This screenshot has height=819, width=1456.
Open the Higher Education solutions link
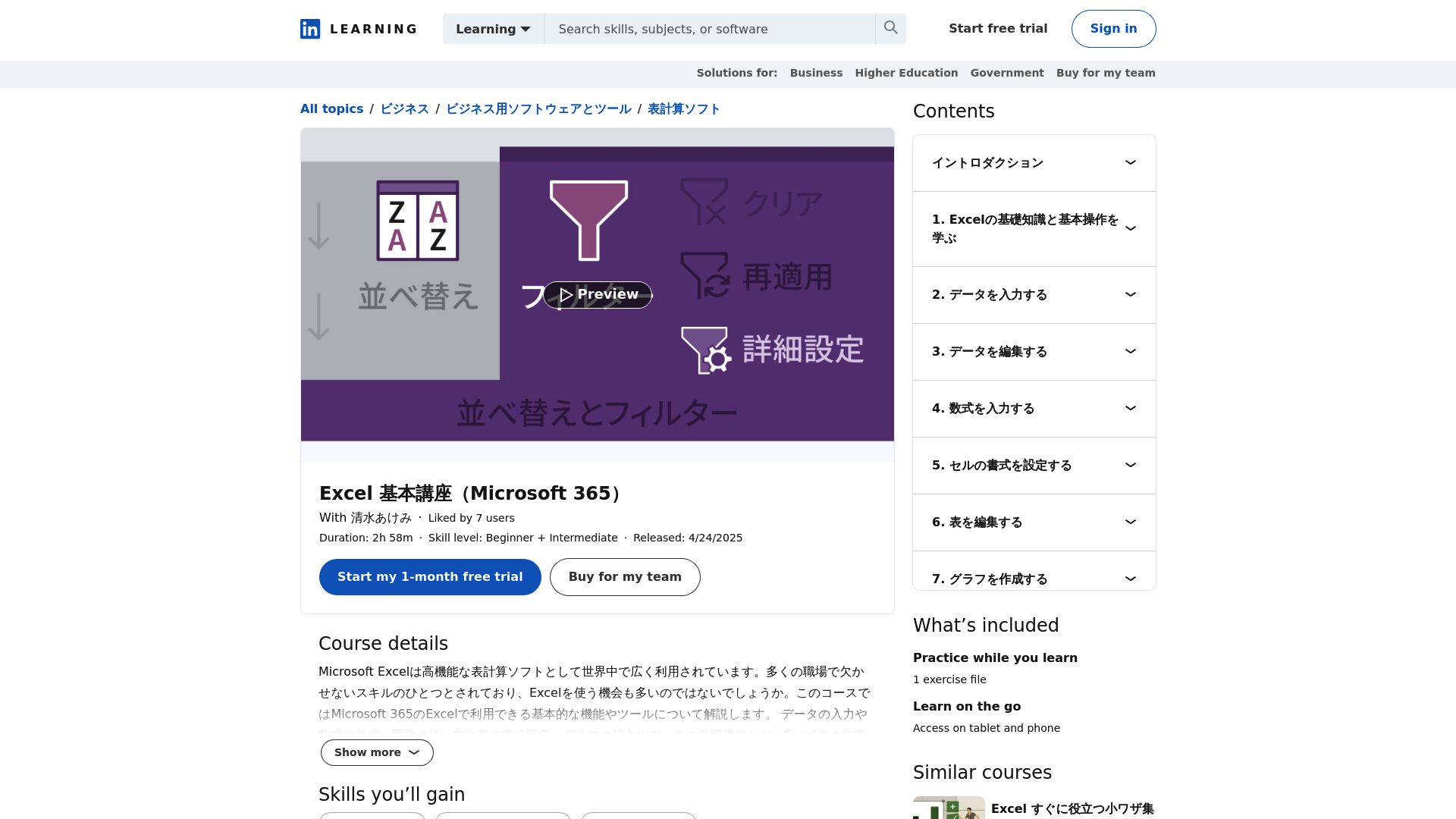pyautogui.click(x=906, y=73)
